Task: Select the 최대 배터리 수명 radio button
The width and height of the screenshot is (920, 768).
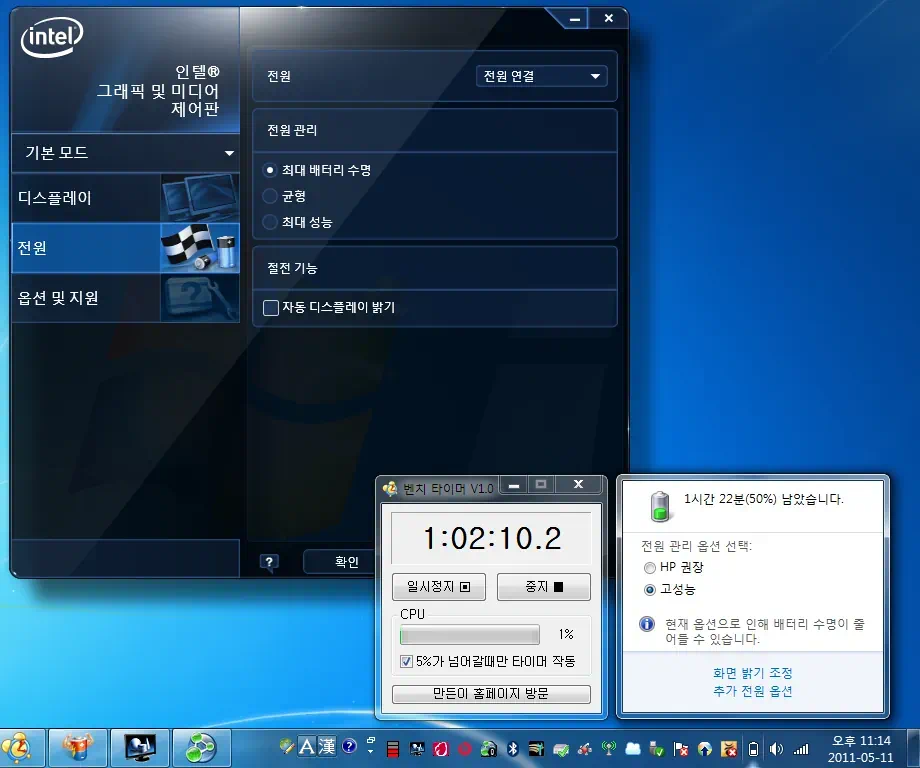Action: click(x=269, y=170)
